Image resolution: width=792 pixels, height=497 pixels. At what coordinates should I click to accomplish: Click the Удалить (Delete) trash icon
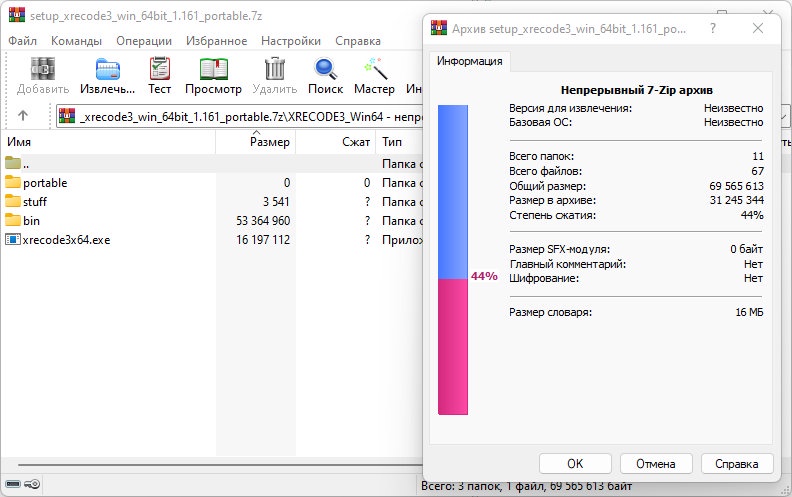tap(275, 69)
